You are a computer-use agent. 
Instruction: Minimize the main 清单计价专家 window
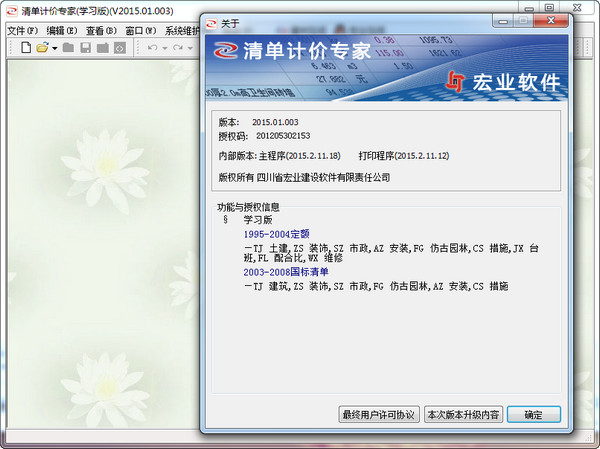pyautogui.click(x=529, y=7)
